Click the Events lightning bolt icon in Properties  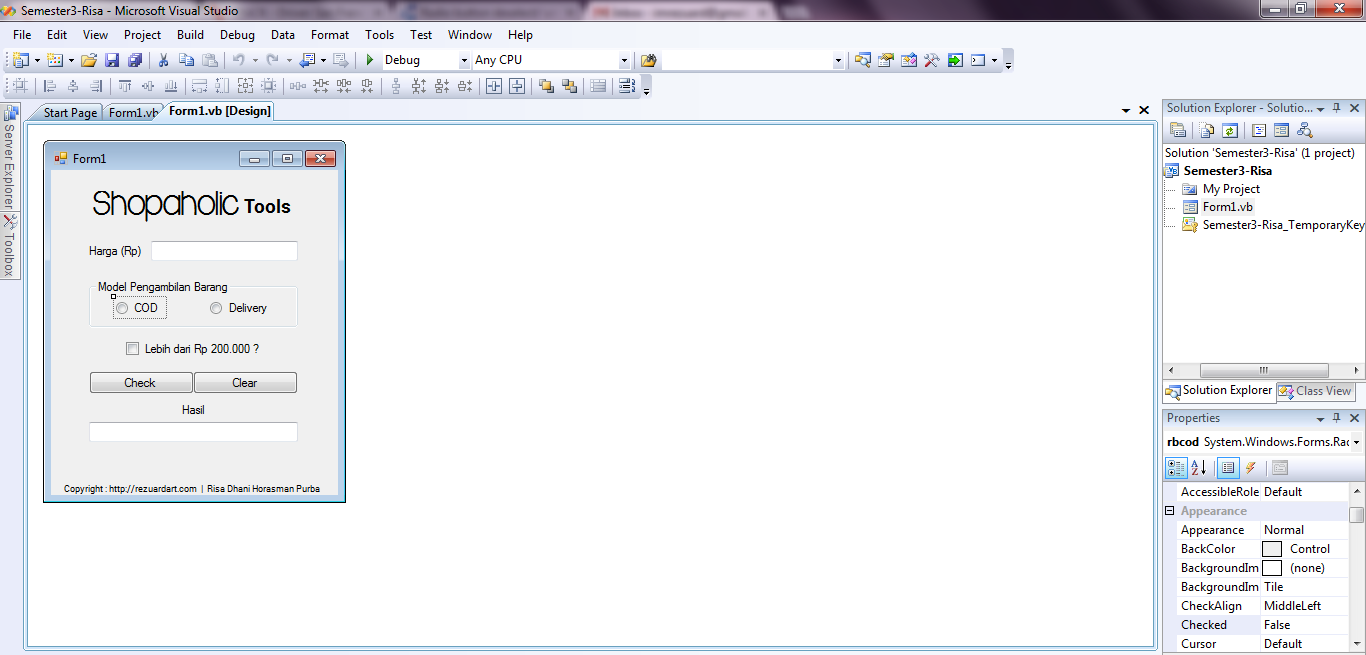[x=1250, y=468]
